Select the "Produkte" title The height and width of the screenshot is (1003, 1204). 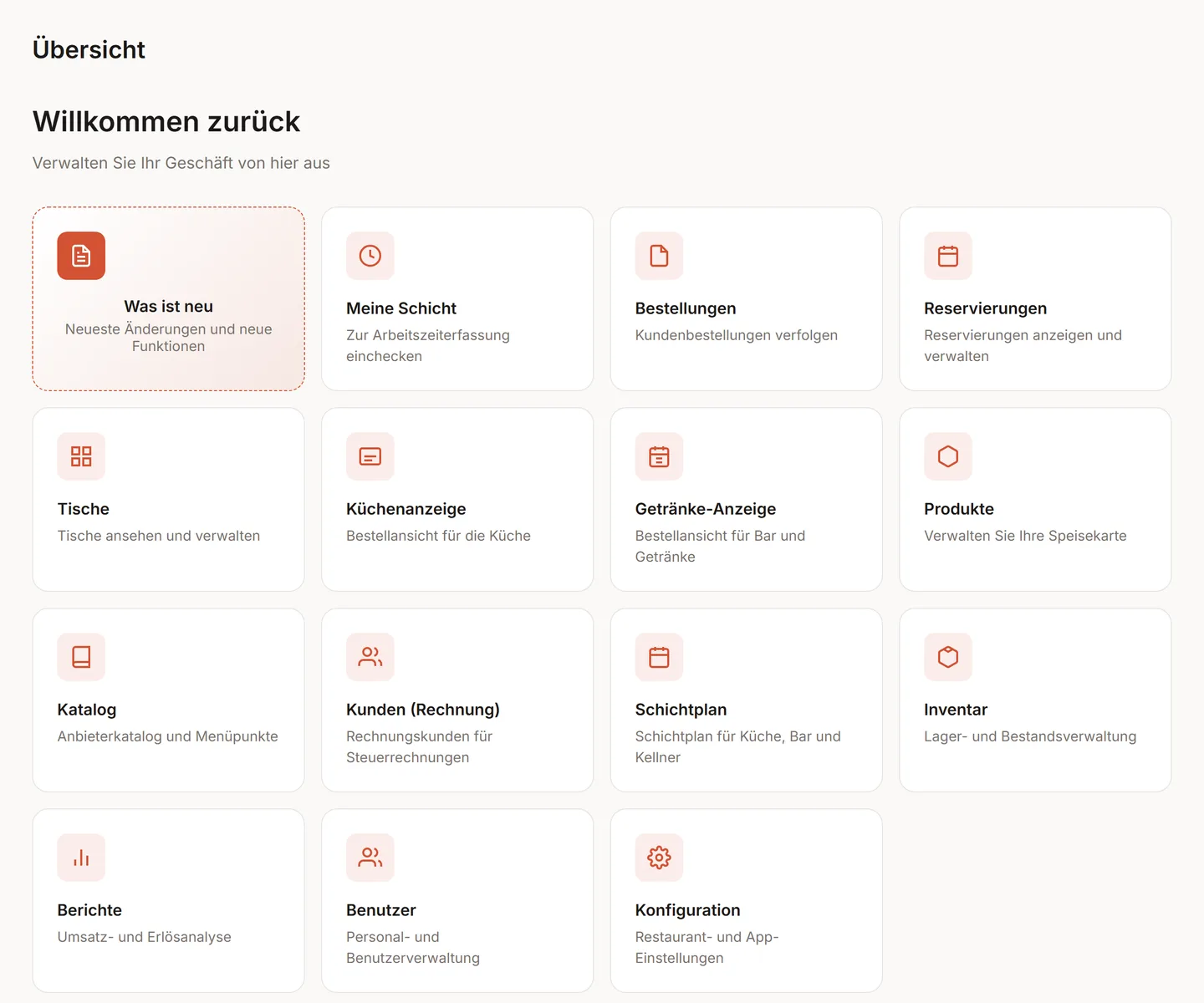click(x=959, y=509)
